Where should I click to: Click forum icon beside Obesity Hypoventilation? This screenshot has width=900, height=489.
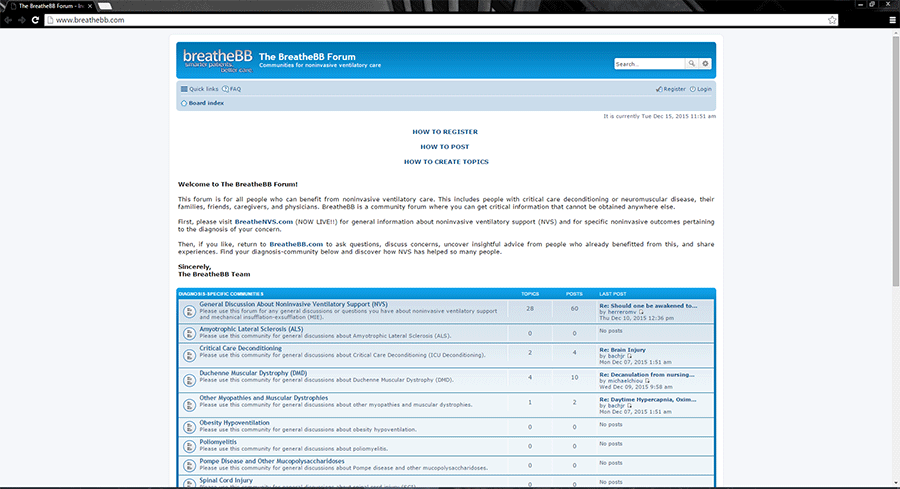[189, 427]
